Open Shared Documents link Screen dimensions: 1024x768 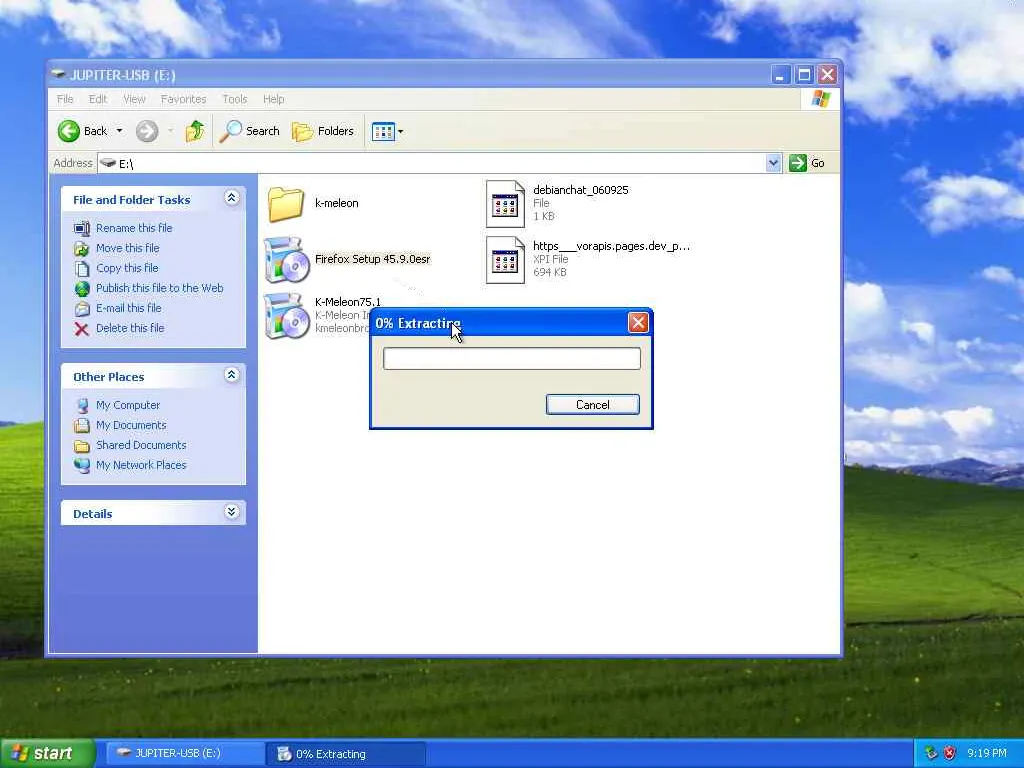coord(141,445)
